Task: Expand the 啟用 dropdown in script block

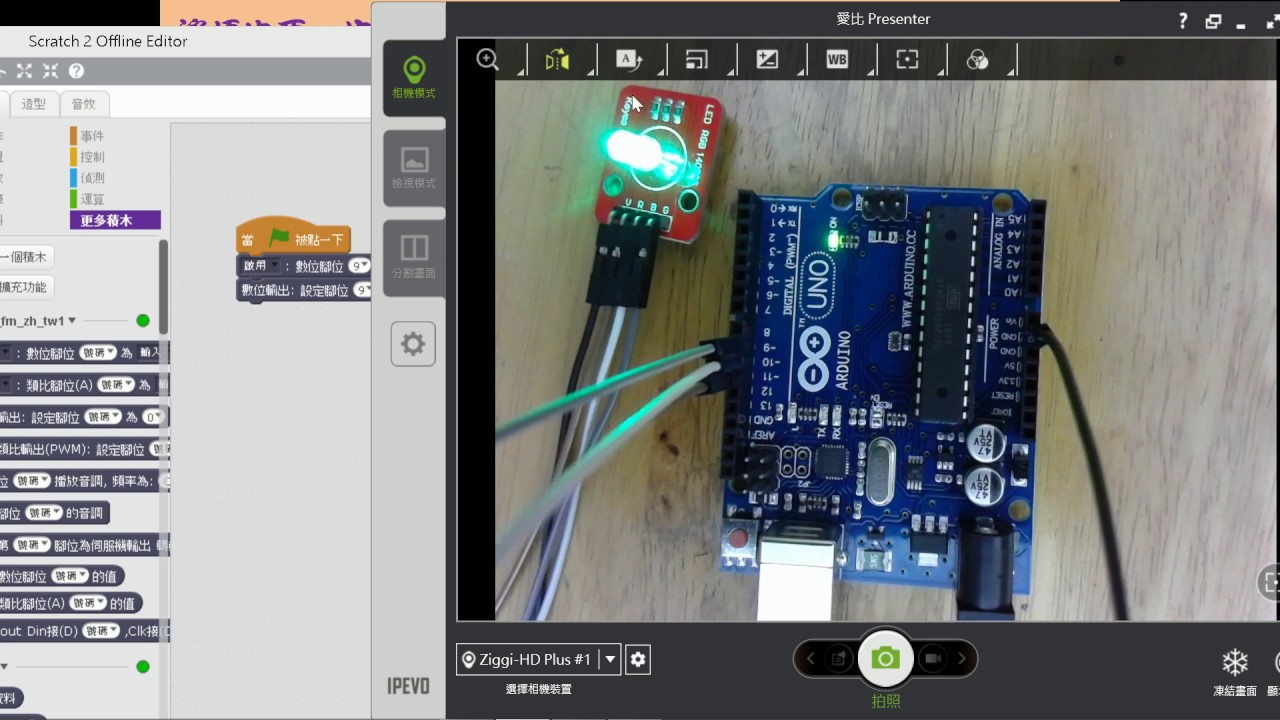Action: (275, 266)
